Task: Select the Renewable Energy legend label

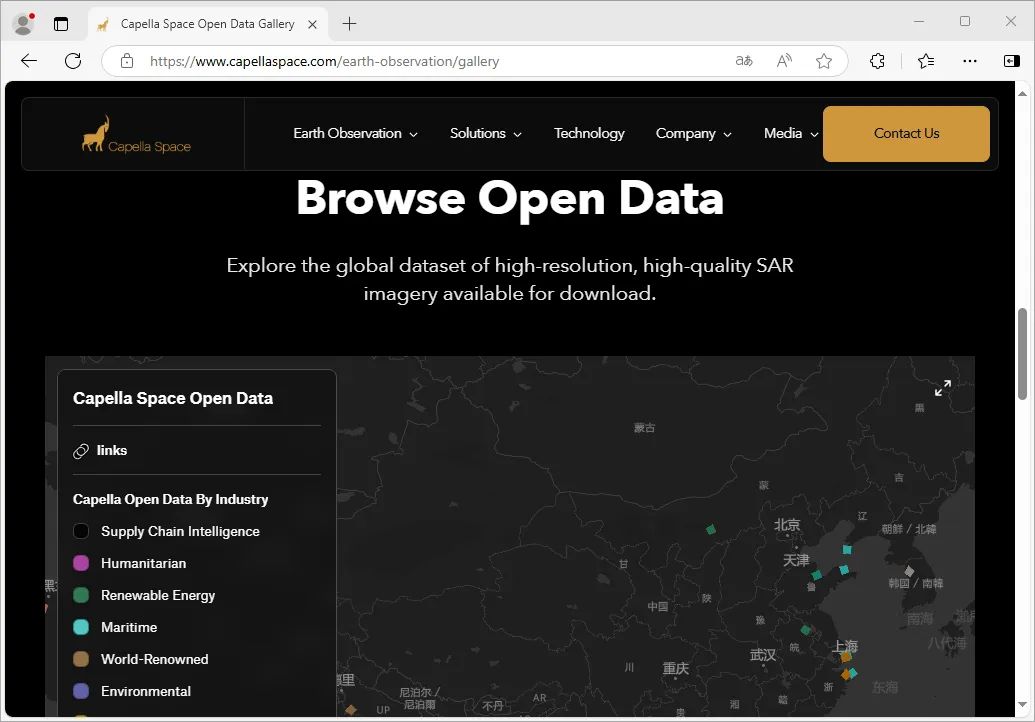Action: (x=158, y=595)
